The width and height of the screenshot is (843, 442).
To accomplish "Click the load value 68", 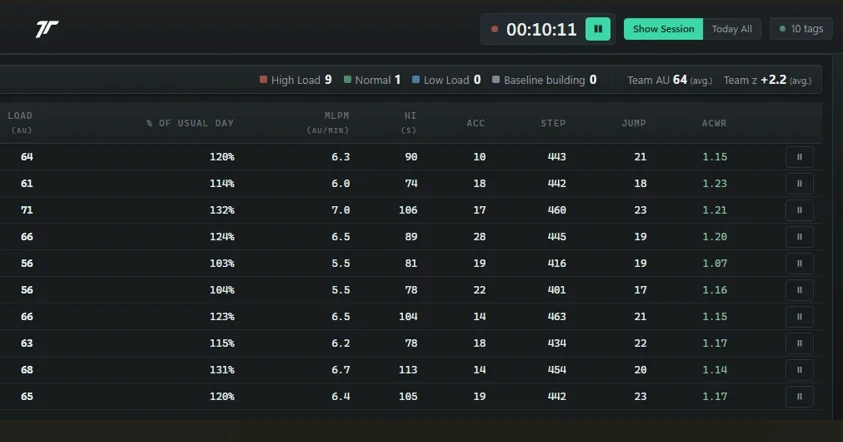I will (26, 370).
